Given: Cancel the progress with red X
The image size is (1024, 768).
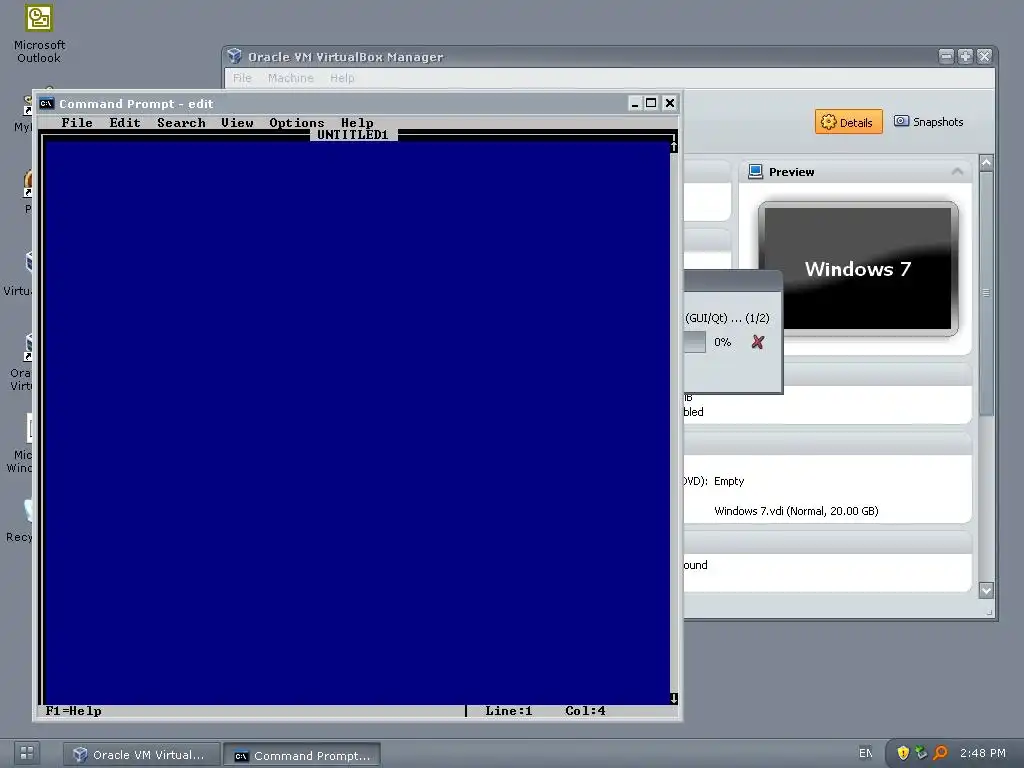Looking at the screenshot, I should tap(758, 342).
